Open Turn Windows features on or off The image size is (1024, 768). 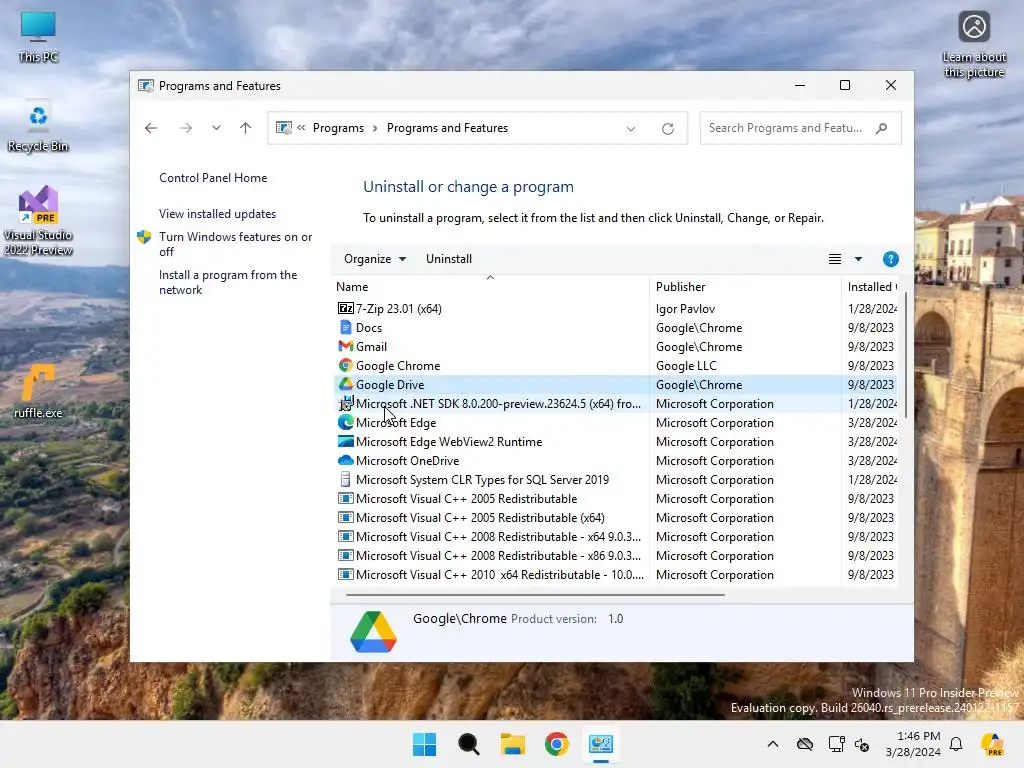236,244
